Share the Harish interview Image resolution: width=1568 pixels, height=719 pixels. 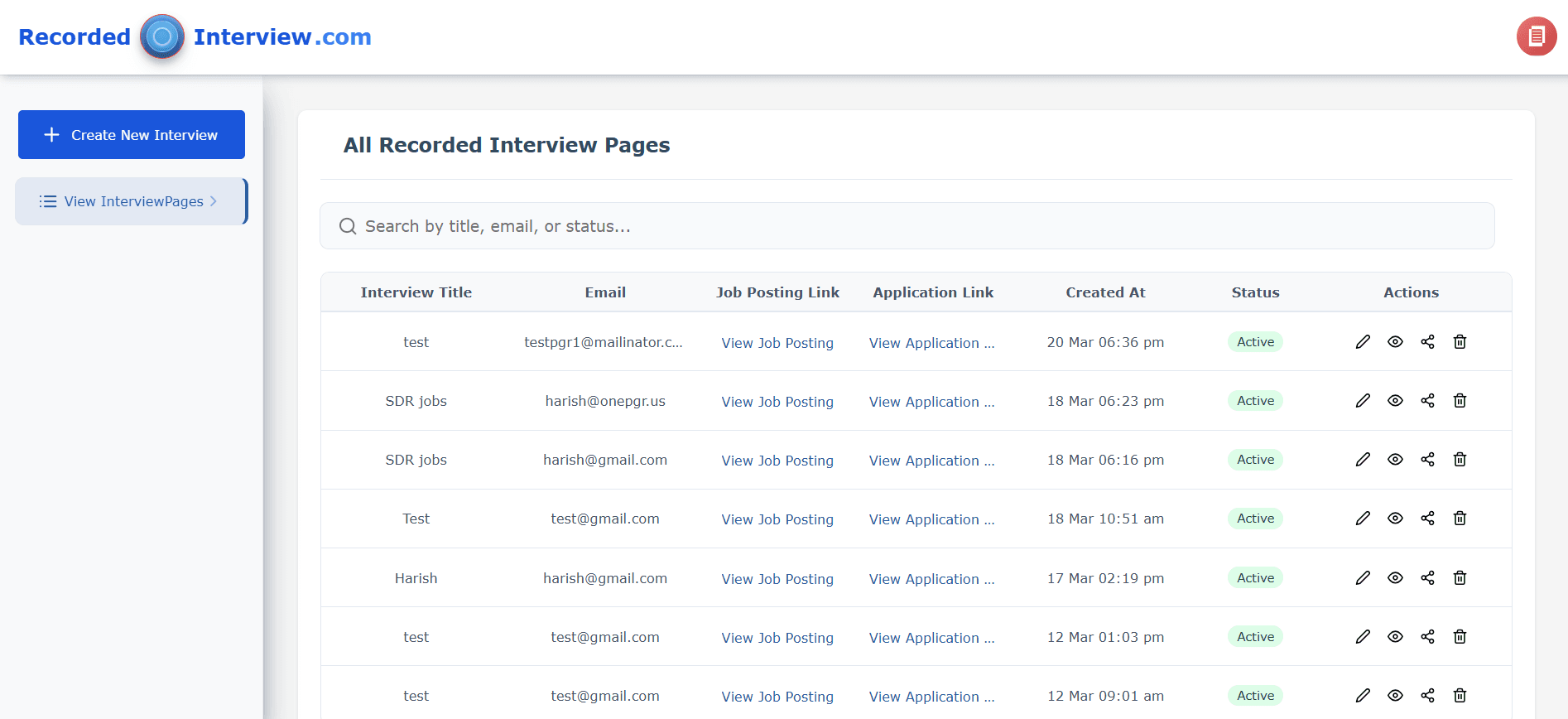pyautogui.click(x=1427, y=578)
